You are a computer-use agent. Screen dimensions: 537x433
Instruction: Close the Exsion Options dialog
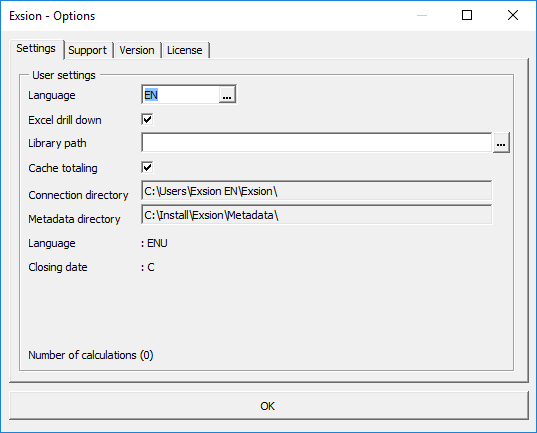pos(513,15)
